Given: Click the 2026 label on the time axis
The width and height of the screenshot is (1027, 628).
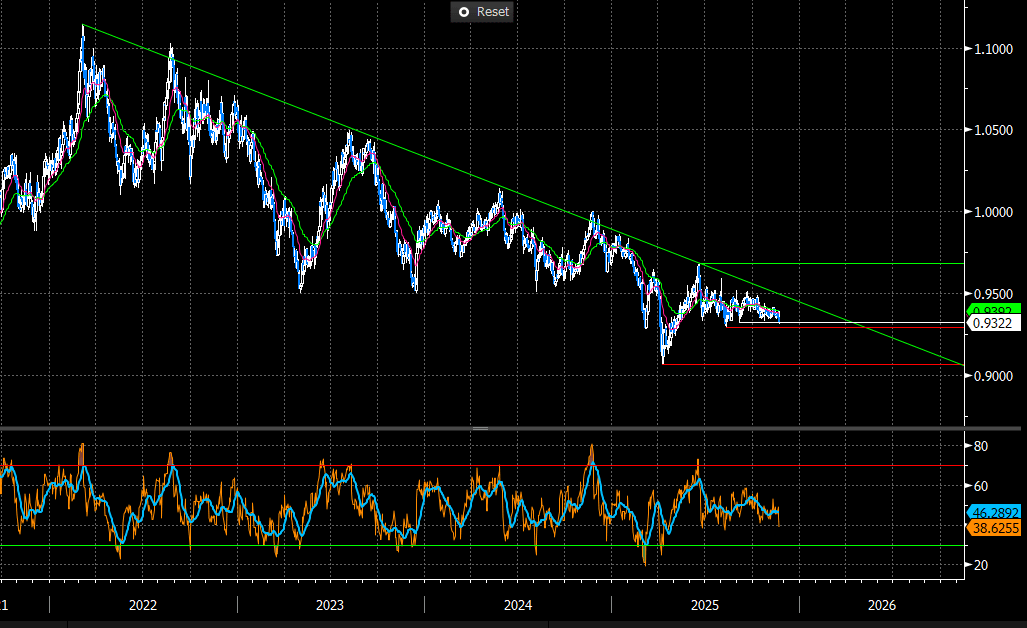Looking at the screenshot, I should (881, 605).
